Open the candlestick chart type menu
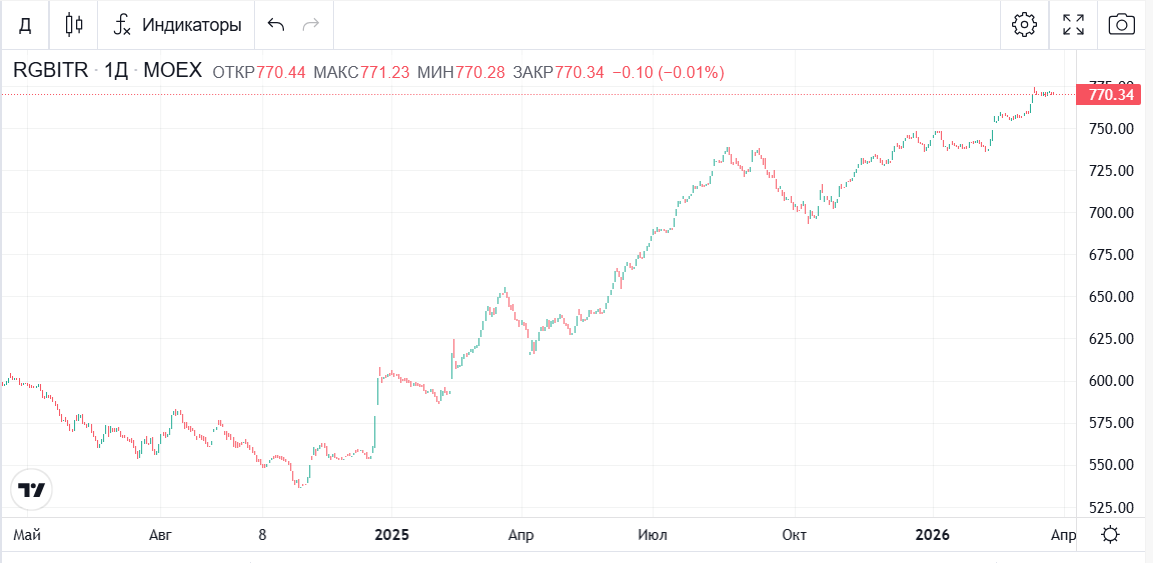Image resolution: width=1153 pixels, height=563 pixels. click(73, 24)
